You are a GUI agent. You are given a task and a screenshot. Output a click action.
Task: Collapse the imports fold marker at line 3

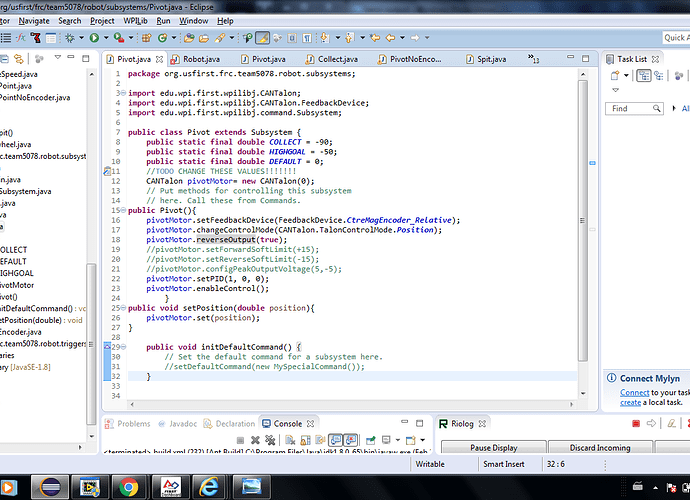[124, 93]
